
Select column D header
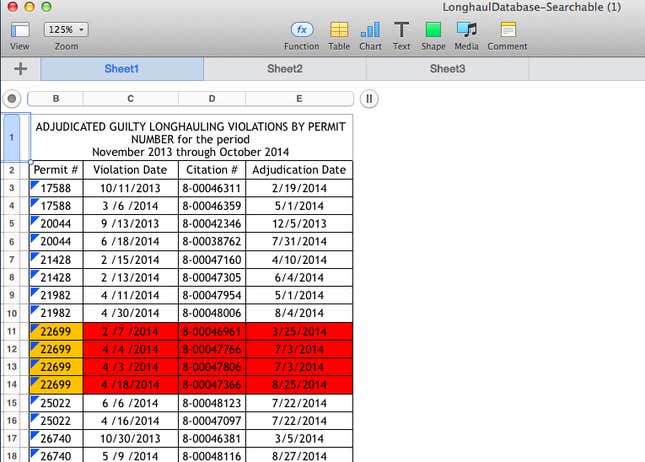click(x=212, y=99)
